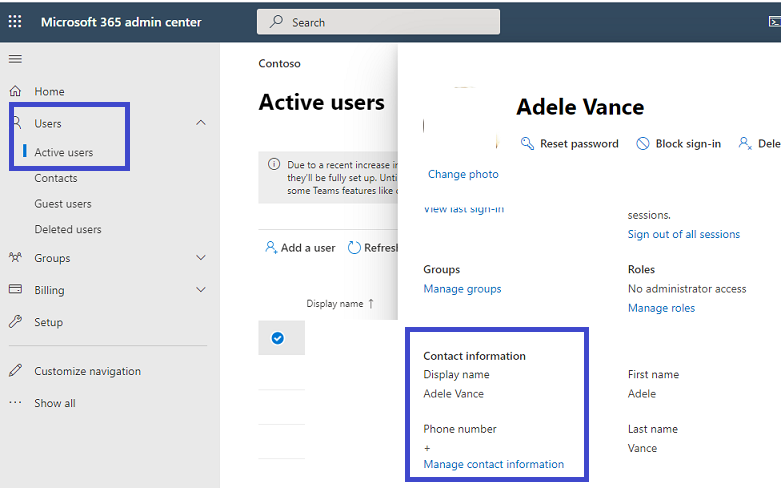This screenshot has width=781, height=488.
Task: Open the app launcher waffle icon
Action: 15,21
